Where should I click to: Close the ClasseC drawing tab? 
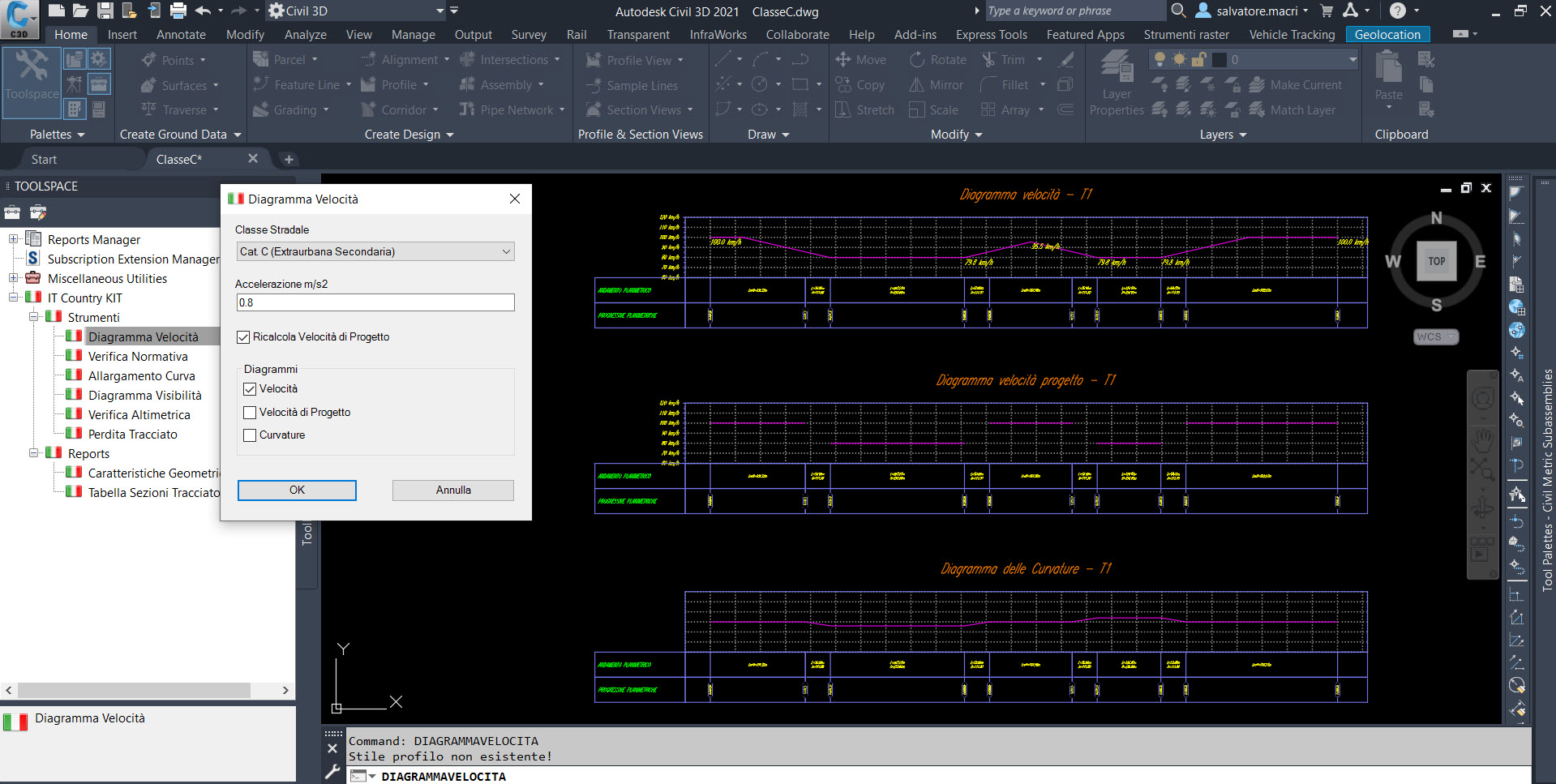tap(253, 159)
